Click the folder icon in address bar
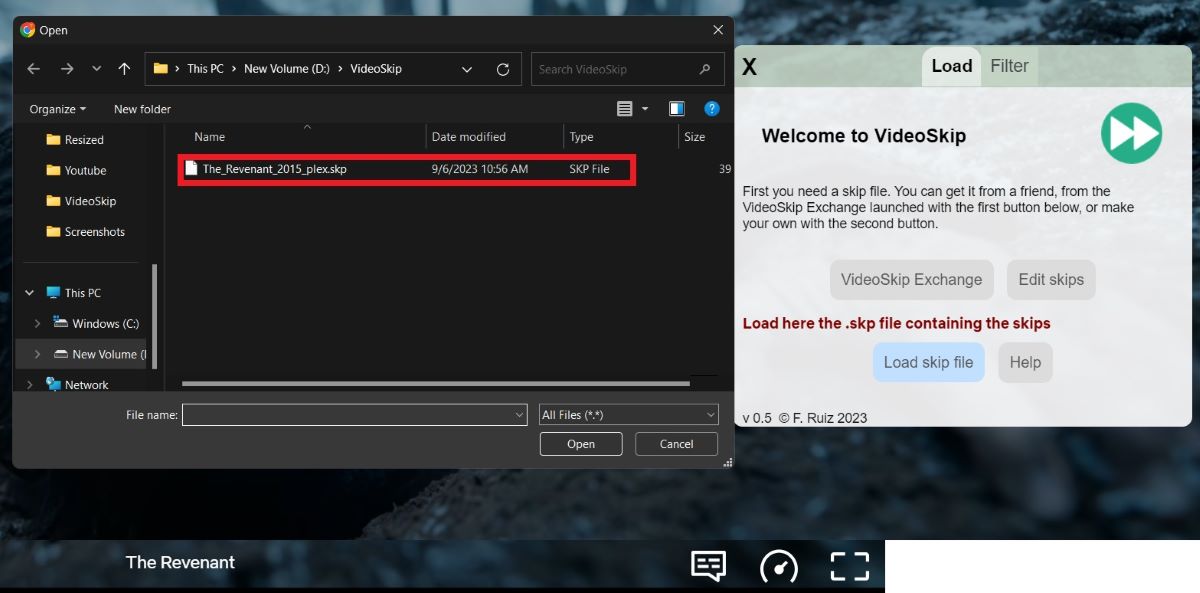1200x593 pixels. (160, 69)
